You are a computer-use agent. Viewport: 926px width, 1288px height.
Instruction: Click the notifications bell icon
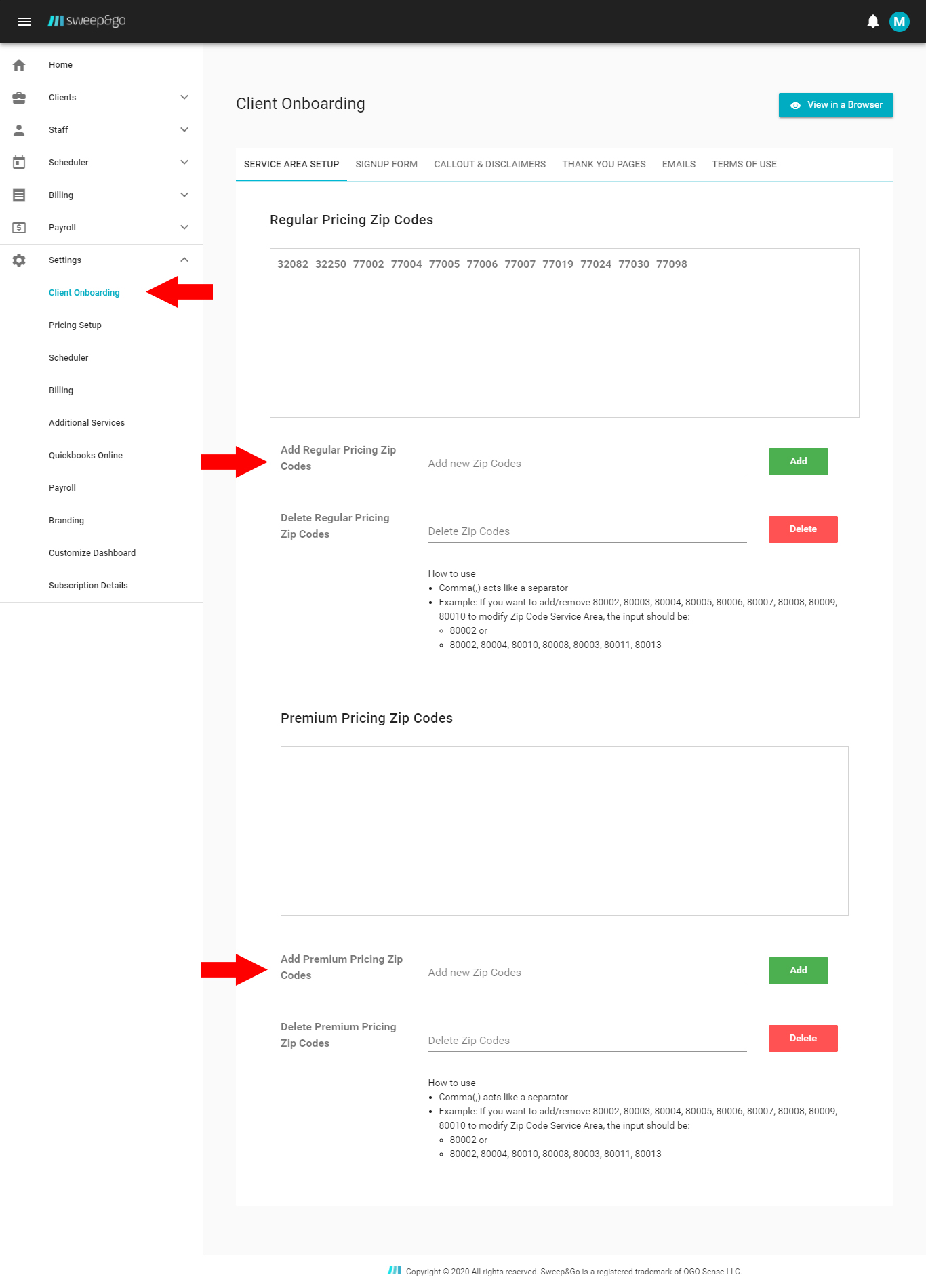click(x=873, y=22)
